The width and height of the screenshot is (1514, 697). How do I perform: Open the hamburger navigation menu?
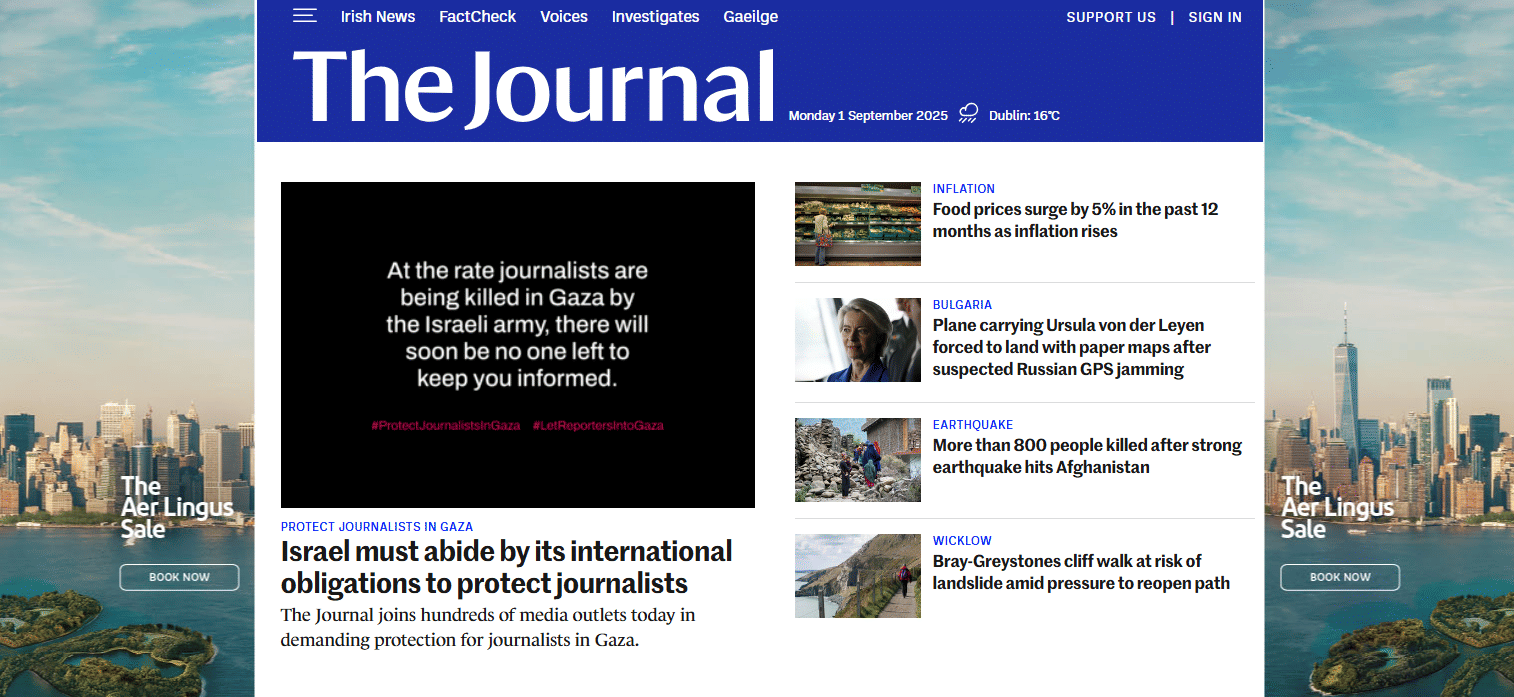[305, 15]
